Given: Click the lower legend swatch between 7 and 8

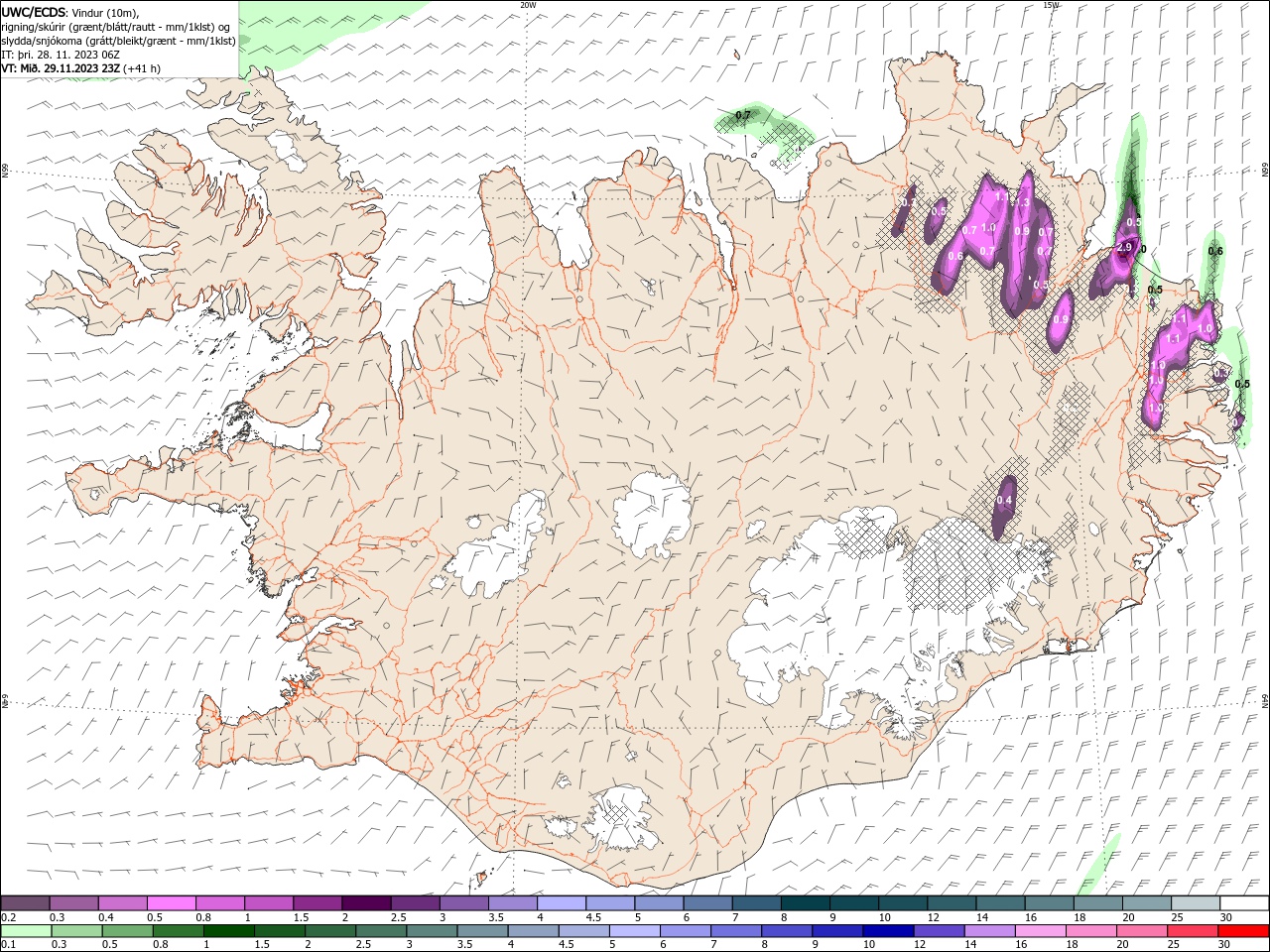Looking at the screenshot, I should coord(735,931).
